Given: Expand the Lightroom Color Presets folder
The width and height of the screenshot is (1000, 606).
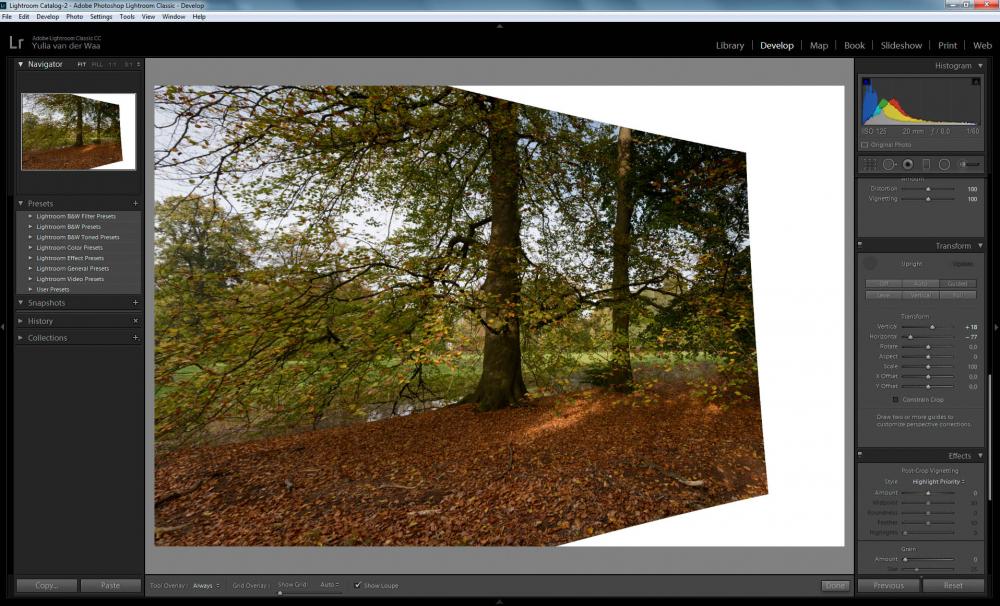Looking at the screenshot, I should [x=30, y=248].
